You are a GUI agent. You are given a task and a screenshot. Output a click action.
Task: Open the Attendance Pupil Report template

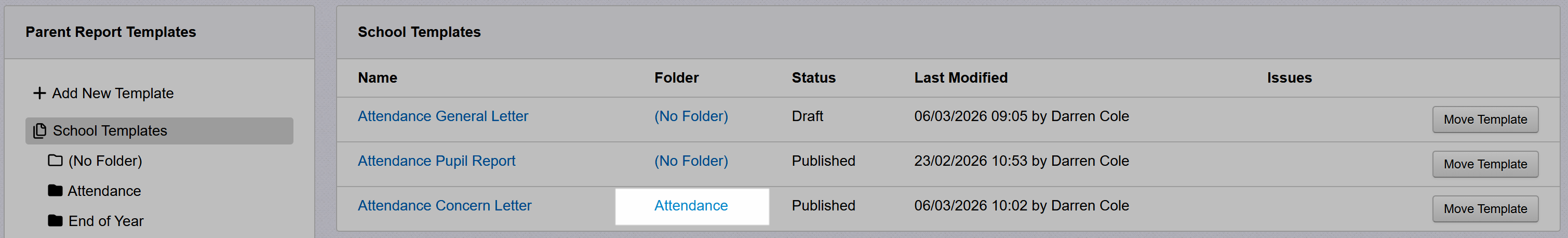[x=436, y=161]
